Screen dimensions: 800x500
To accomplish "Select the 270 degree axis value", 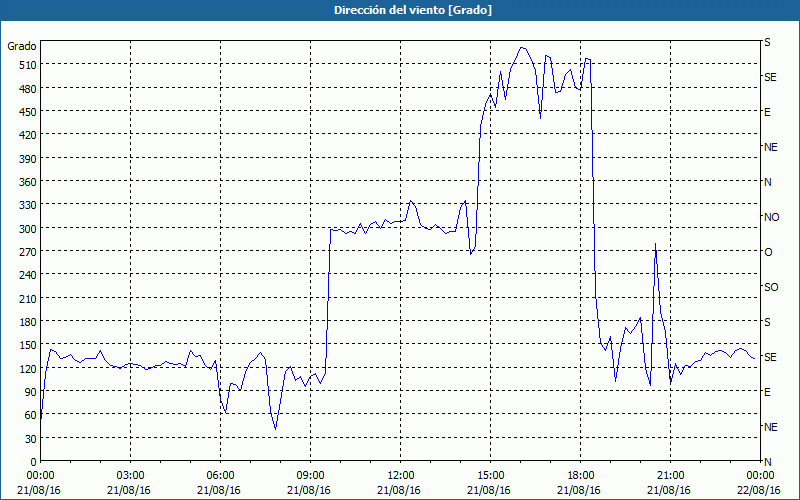I will (x=28, y=252).
